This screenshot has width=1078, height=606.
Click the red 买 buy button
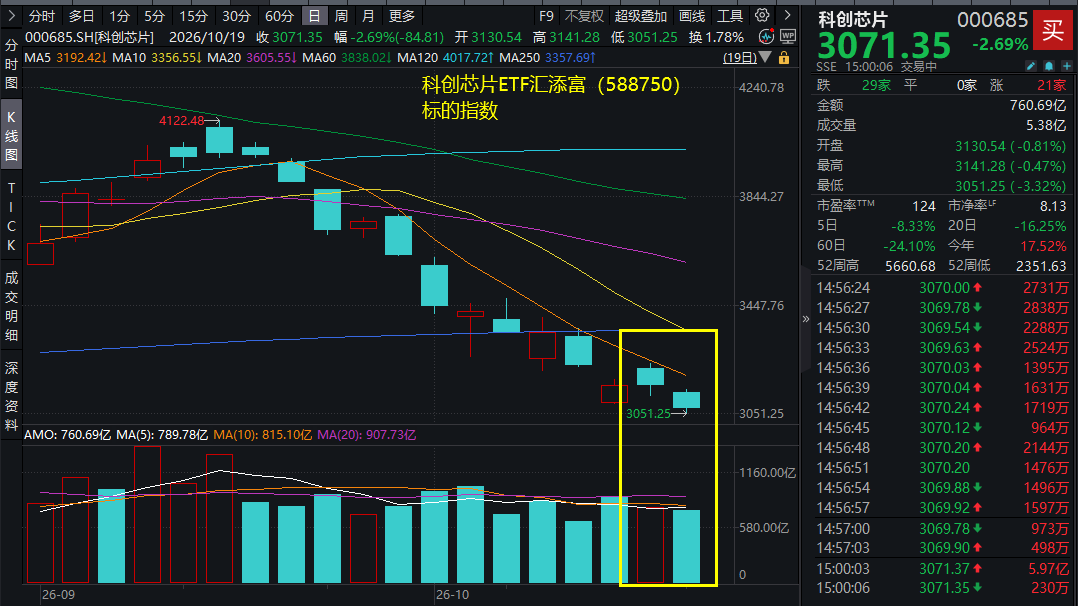click(x=1053, y=30)
